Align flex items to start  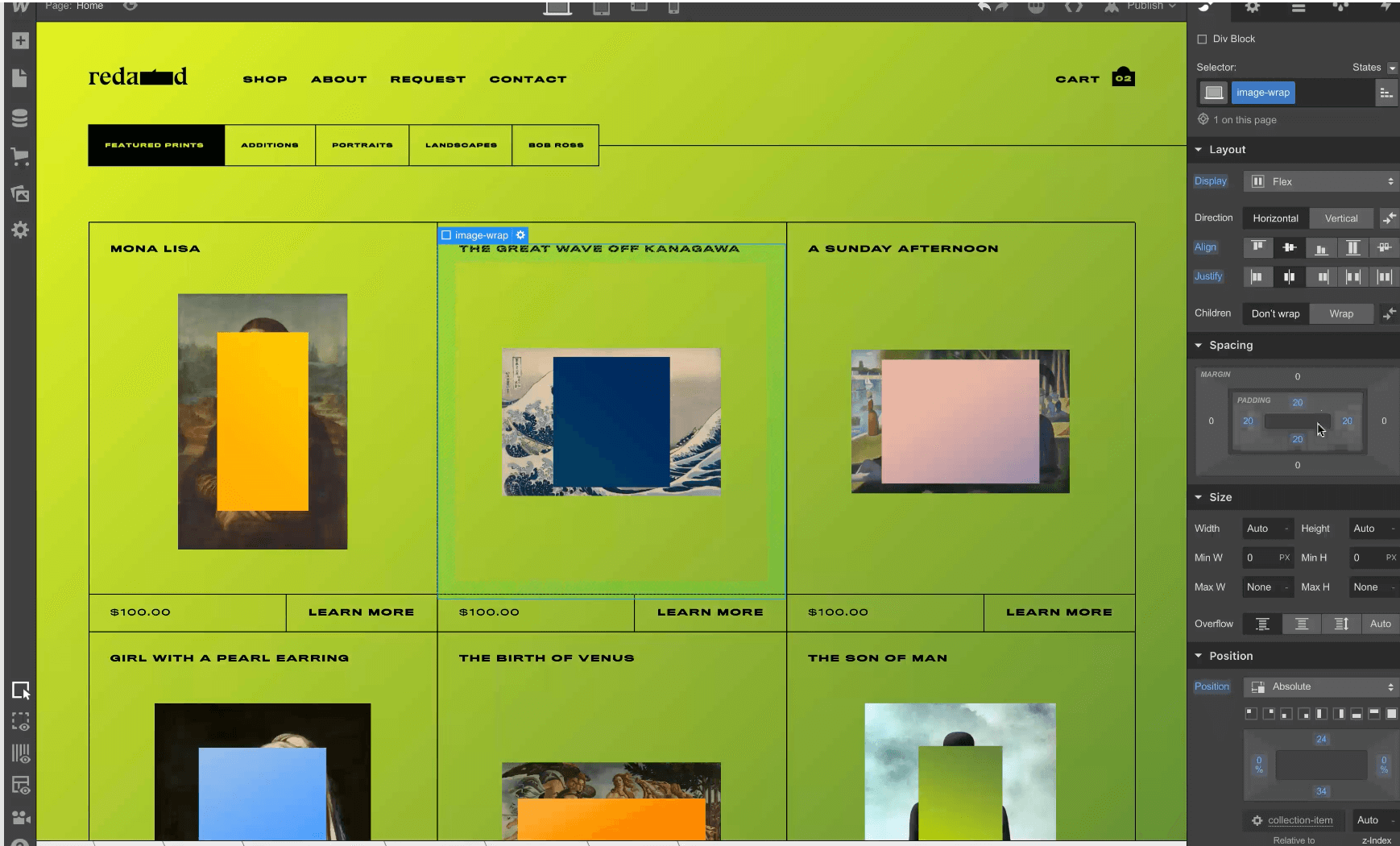pyautogui.click(x=1258, y=247)
